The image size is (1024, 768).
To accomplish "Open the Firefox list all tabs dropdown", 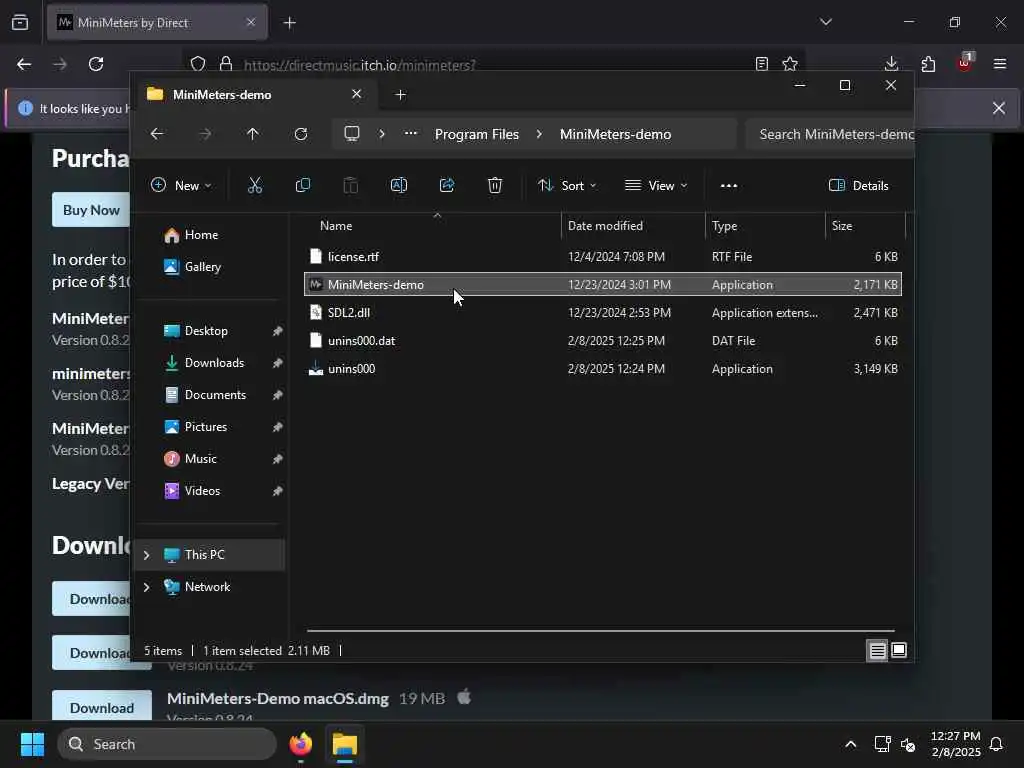I will (x=825, y=22).
